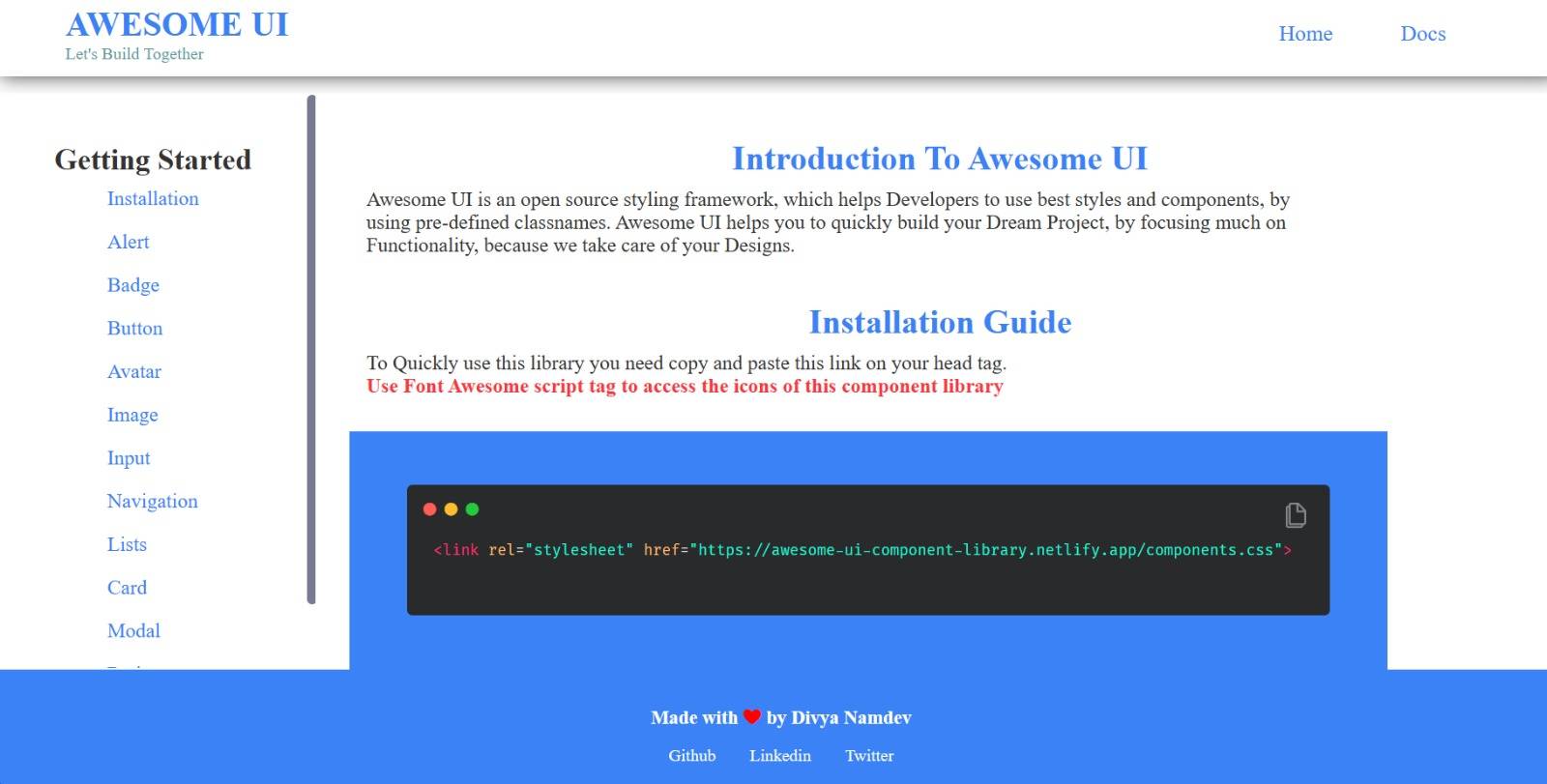Screen dimensions: 1547x784
Task: Click the sidebar vertical scrollbar
Action: pos(311,348)
